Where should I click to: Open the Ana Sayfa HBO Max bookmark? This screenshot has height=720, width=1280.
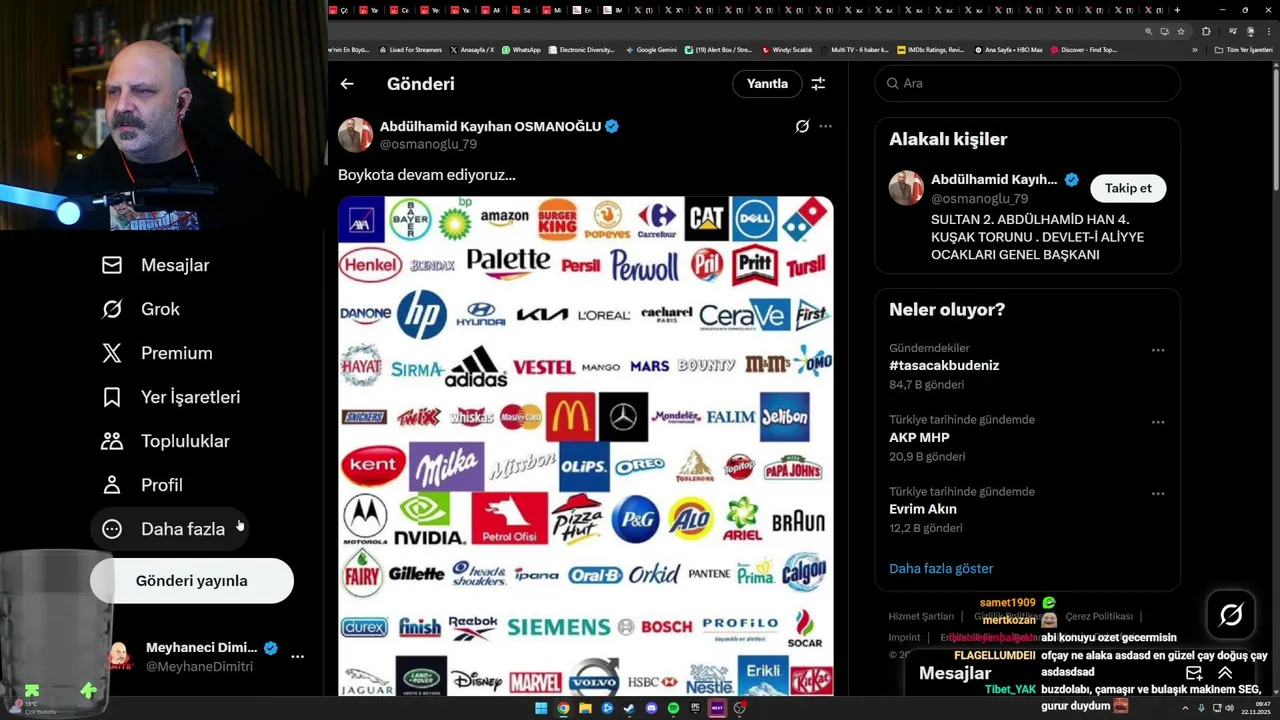[x=1008, y=49]
